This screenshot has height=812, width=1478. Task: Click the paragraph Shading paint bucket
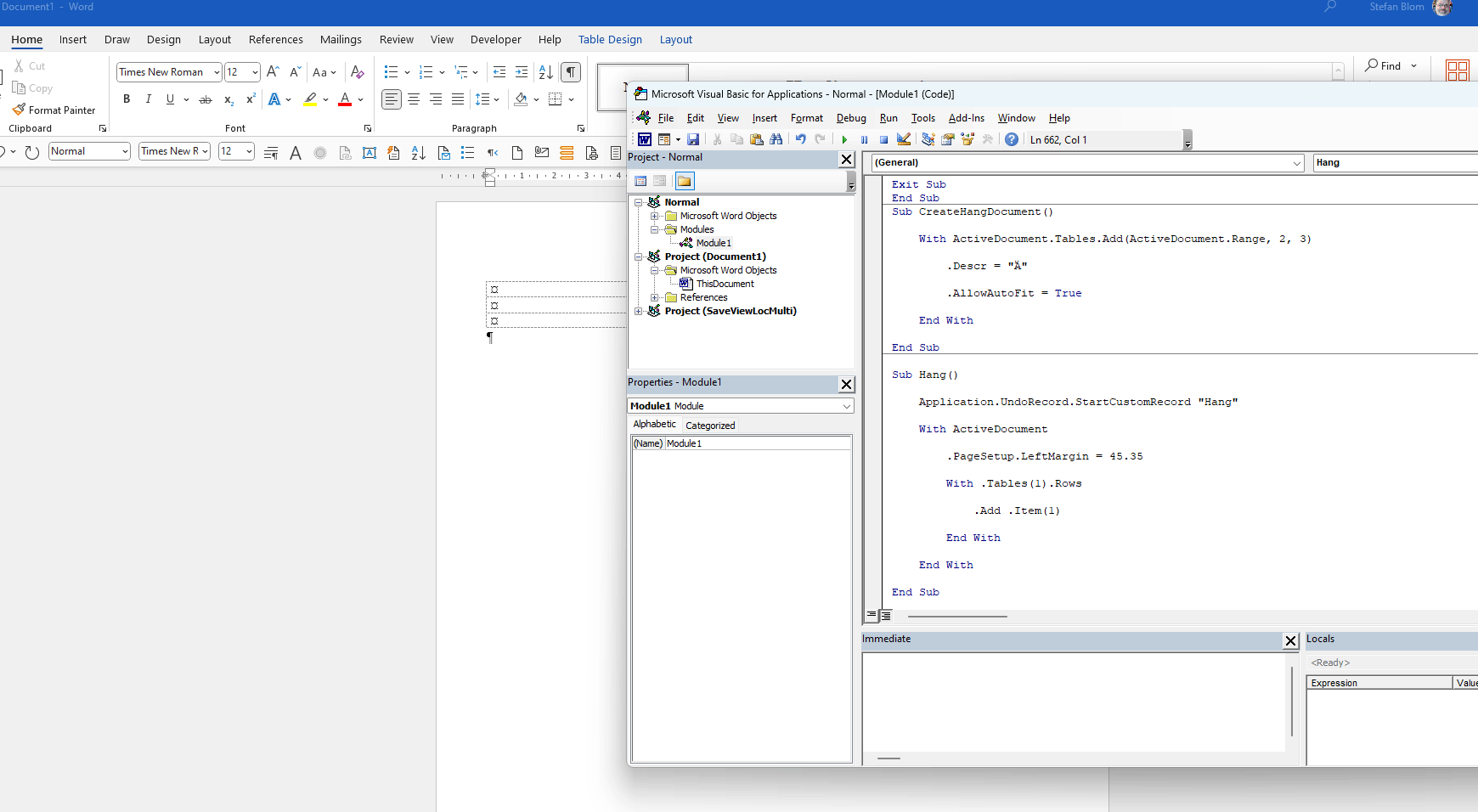click(521, 99)
